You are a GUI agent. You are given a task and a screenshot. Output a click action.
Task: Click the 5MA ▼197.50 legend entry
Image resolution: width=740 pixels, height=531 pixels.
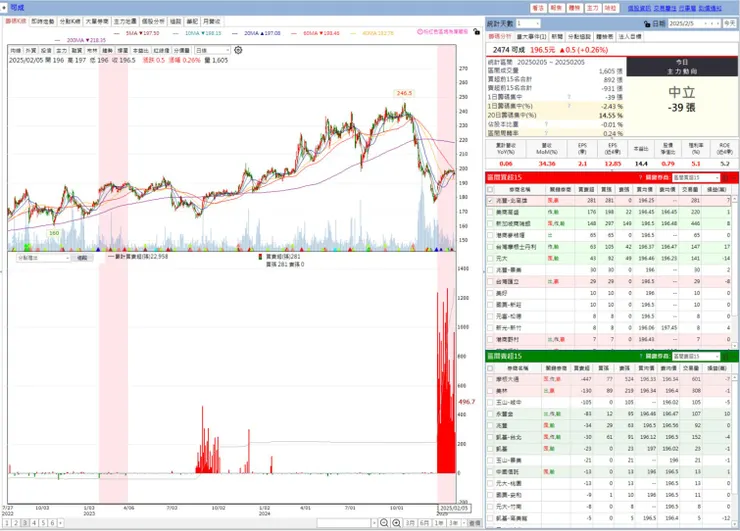143,33
